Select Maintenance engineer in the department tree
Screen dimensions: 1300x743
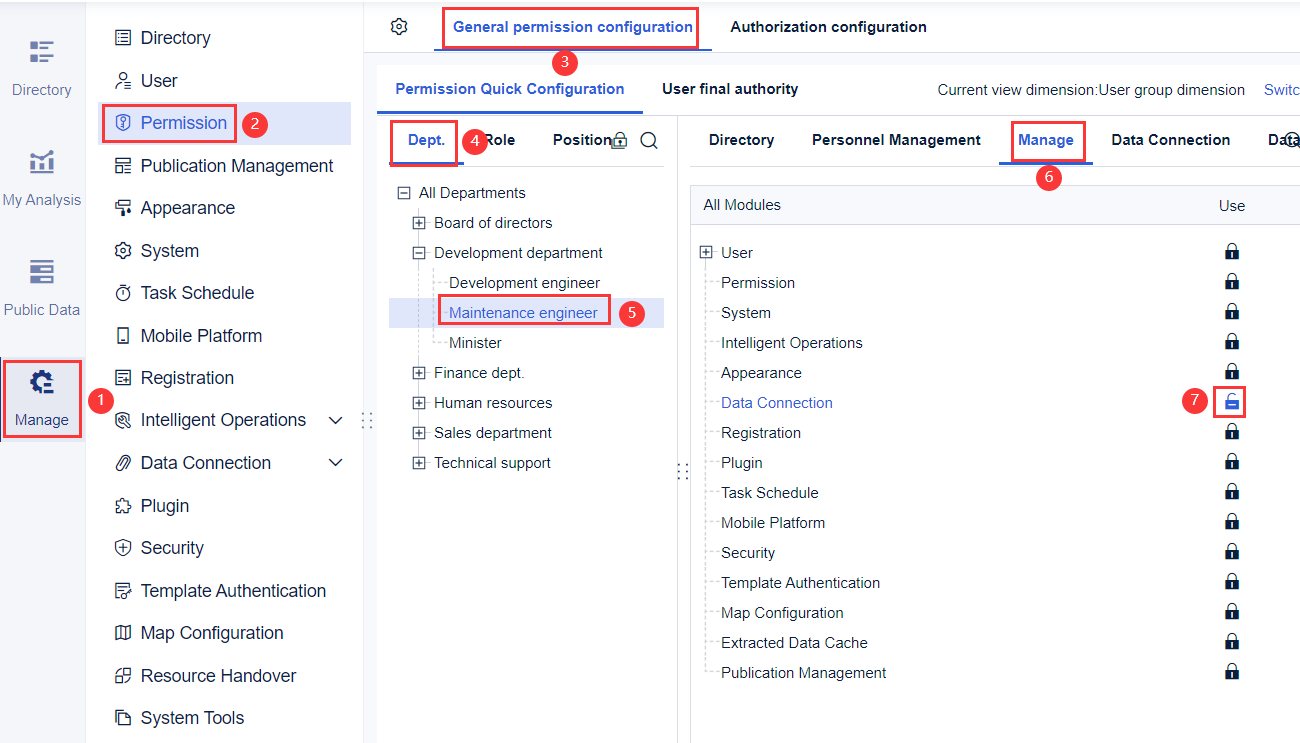click(x=524, y=310)
